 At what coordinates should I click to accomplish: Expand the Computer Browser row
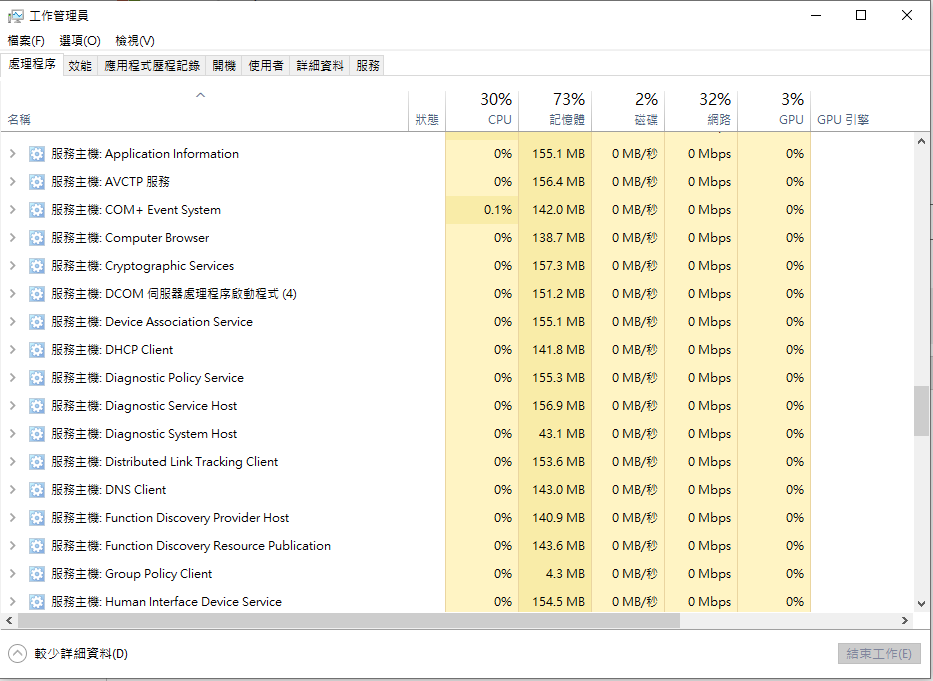coord(12,238)
